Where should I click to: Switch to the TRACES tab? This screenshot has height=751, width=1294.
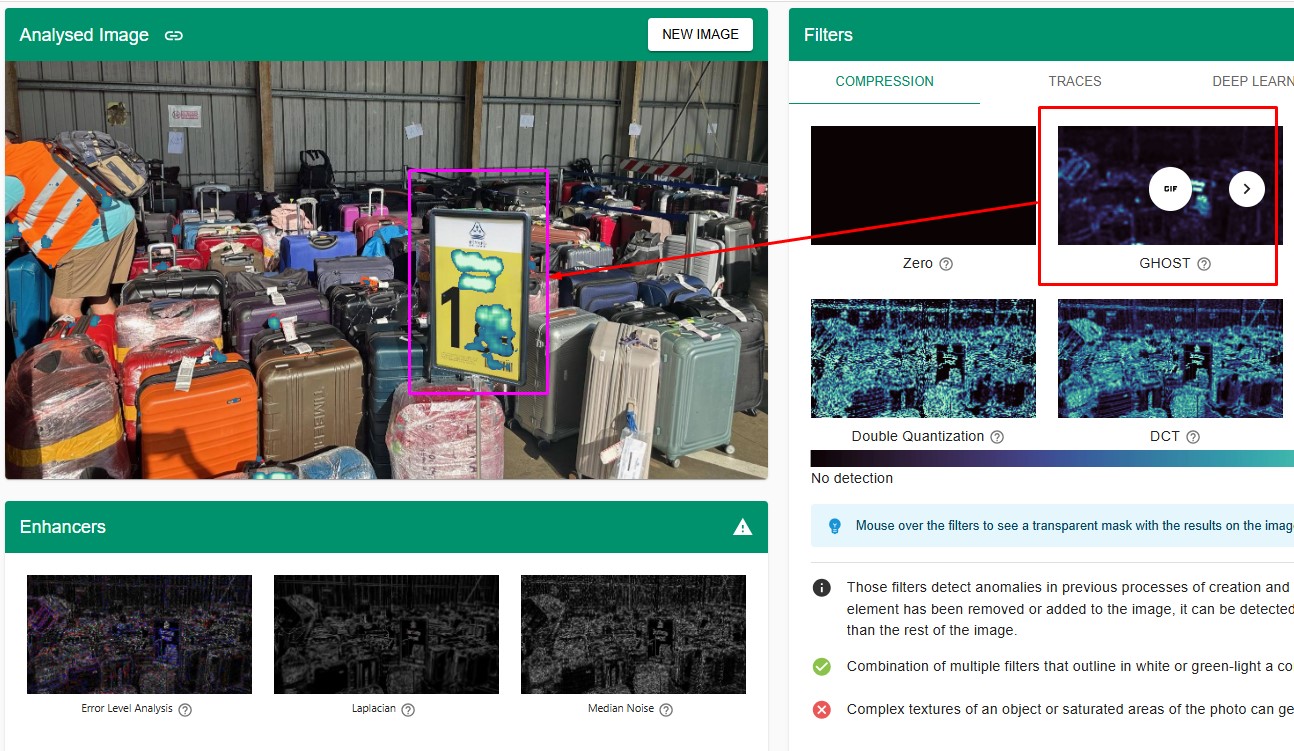click(x=1074, y=81)
